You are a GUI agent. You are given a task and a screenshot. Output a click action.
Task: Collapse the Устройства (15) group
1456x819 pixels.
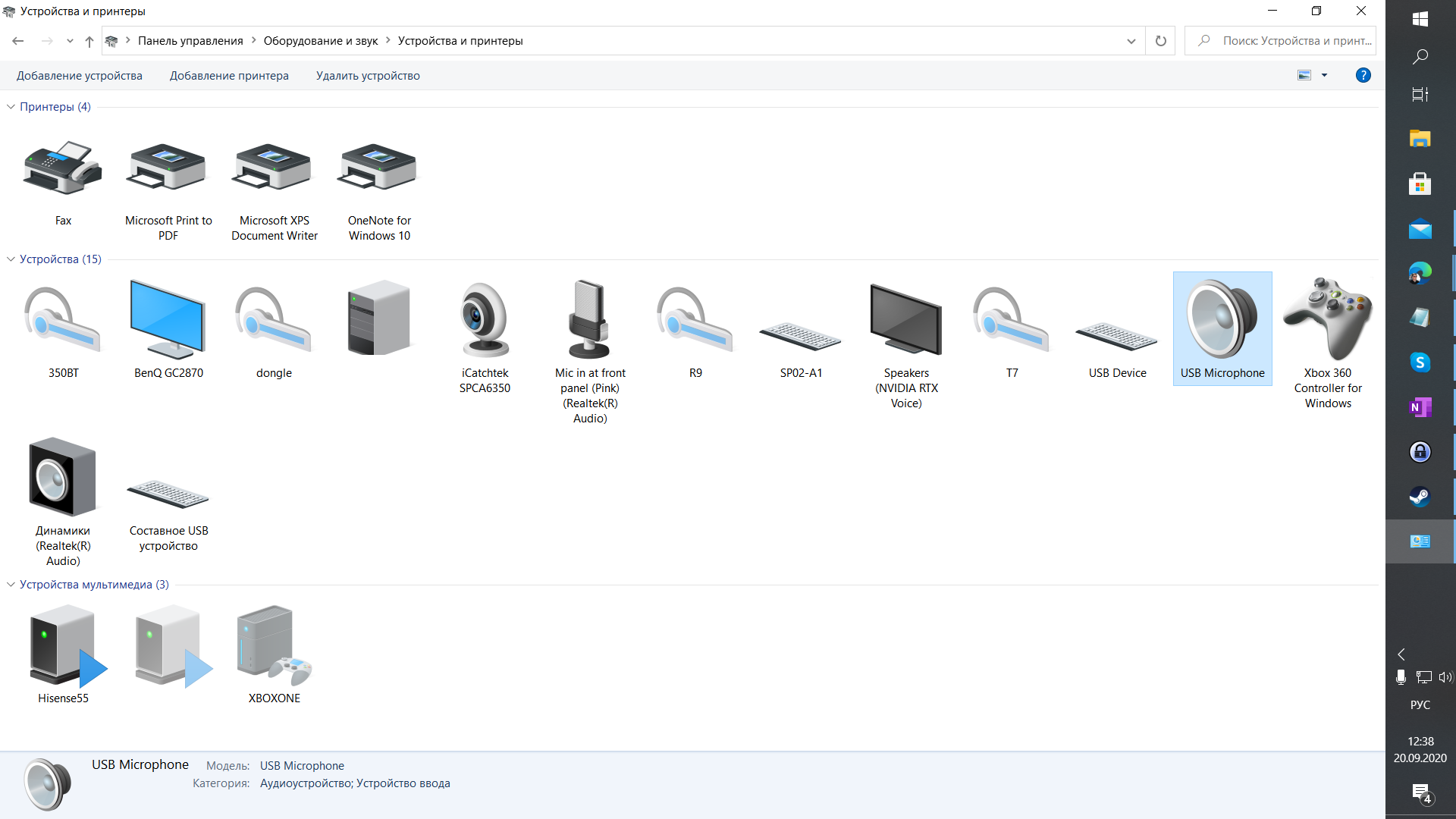[x=11, y=259]
